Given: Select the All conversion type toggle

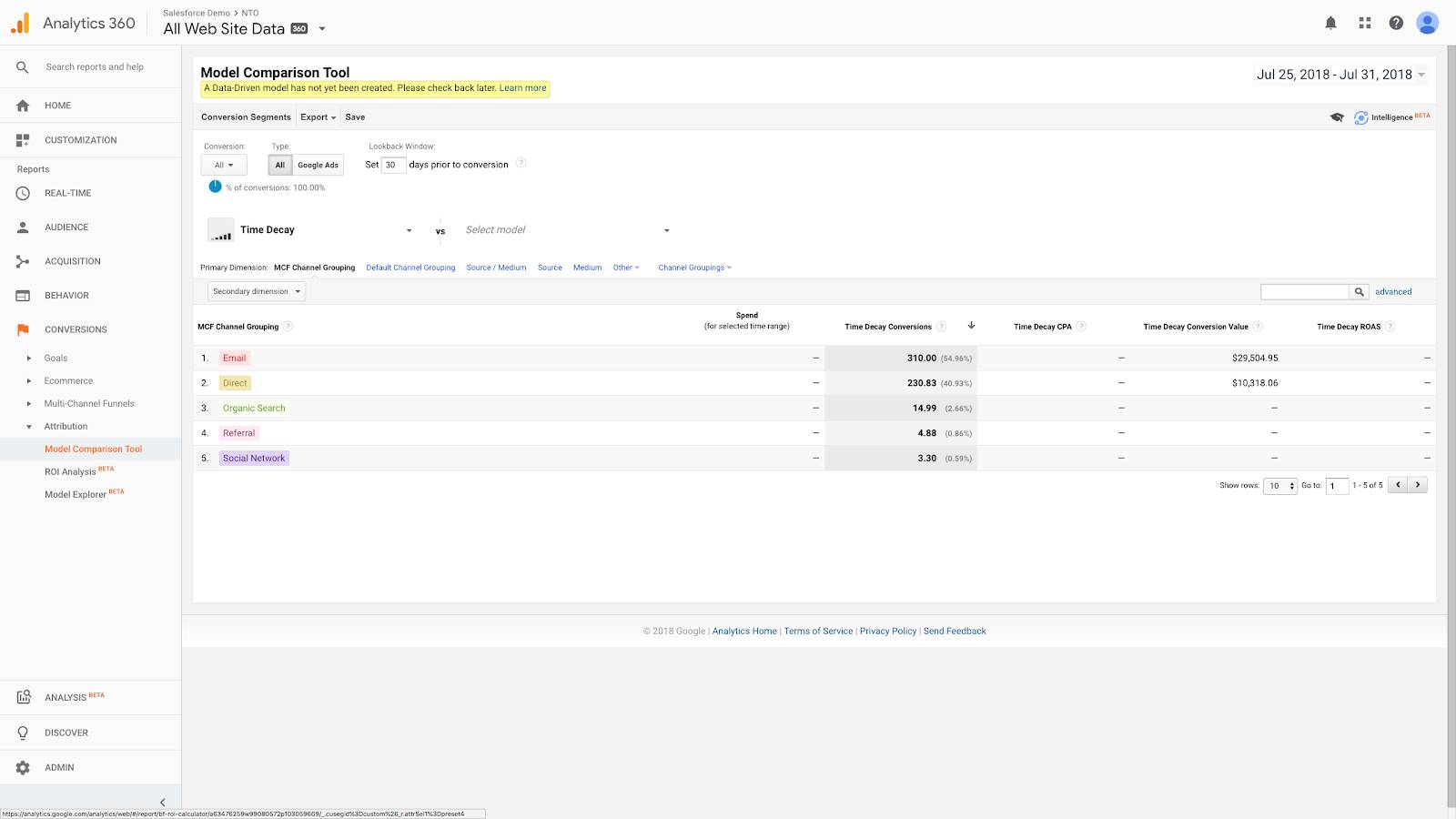Looking at the screenshot, I should tap(279, 165).
